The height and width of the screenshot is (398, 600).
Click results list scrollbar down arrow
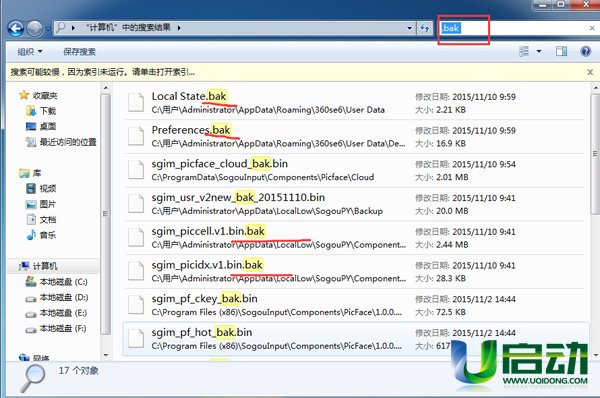pyautogui.click(x=595, y=355)
